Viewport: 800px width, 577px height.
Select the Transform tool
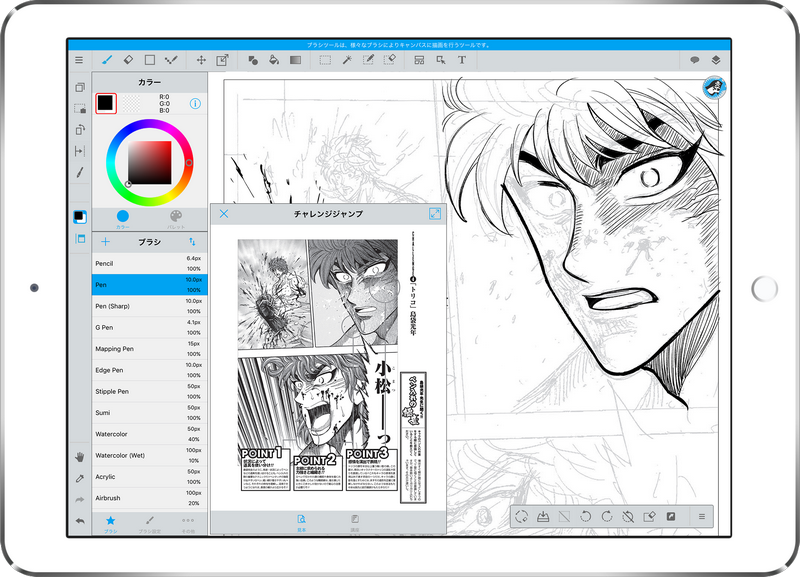click(x=222, y=60)
